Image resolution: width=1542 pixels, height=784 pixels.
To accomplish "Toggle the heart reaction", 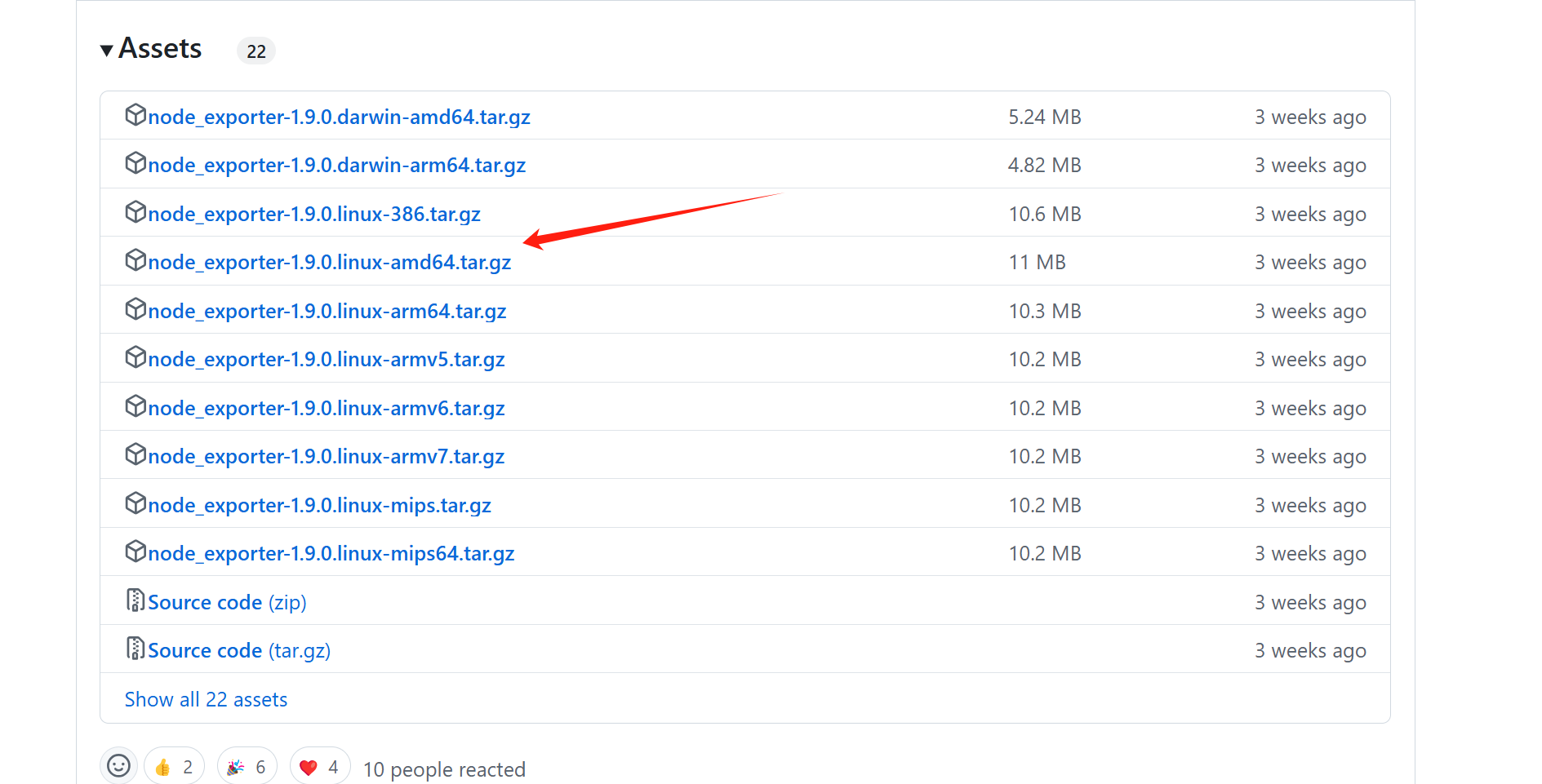I will pyautogui.click(x=319, y=767).
